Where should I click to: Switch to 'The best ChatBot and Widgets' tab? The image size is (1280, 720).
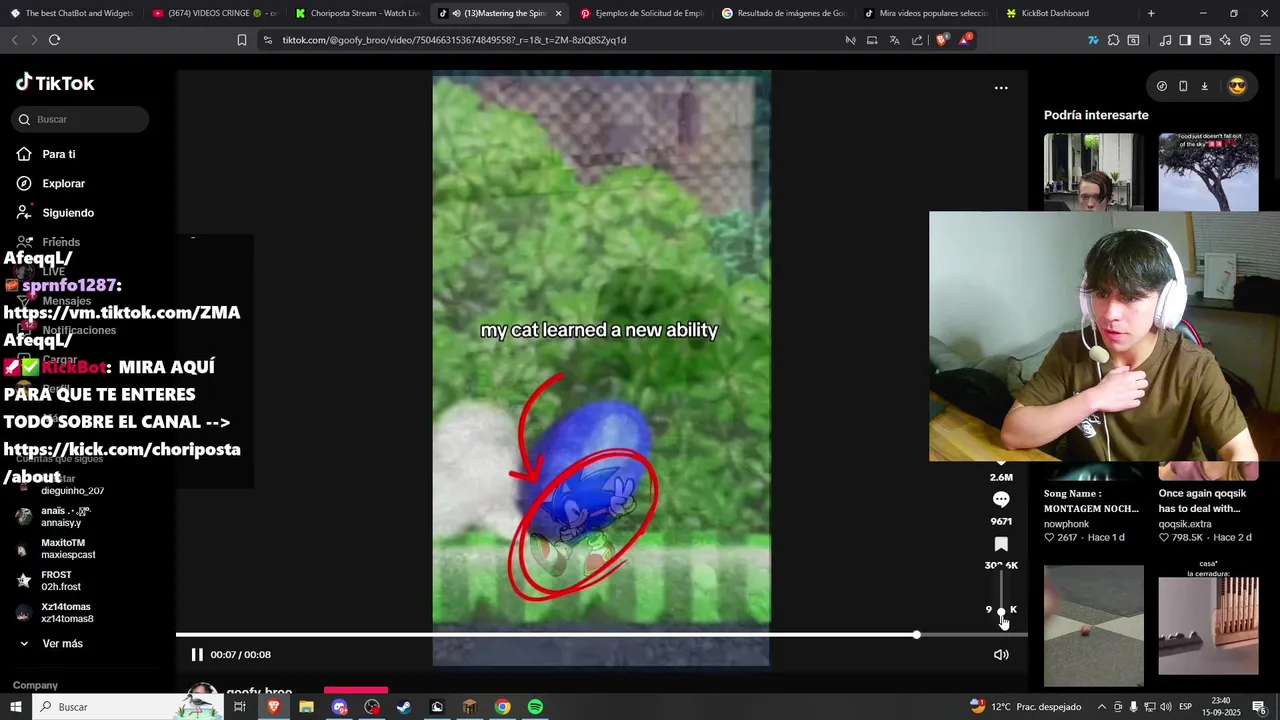coord(72,13)
